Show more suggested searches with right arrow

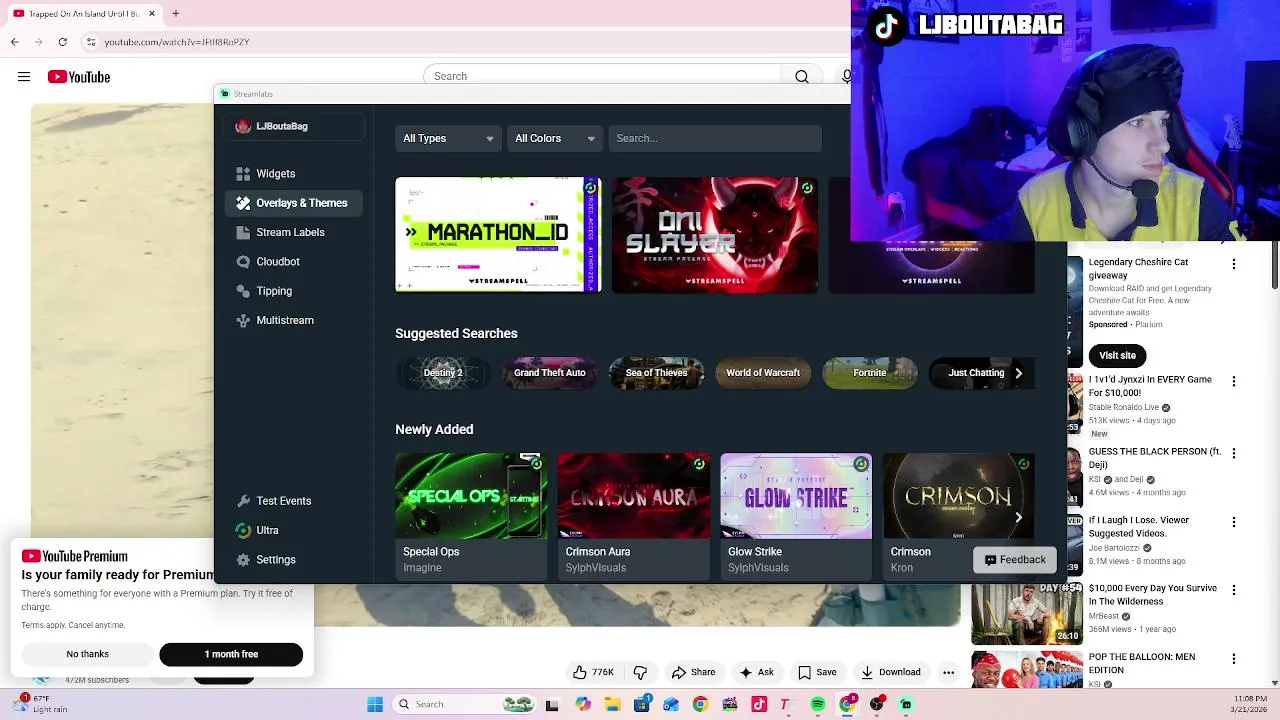(x=1018, y=373)
